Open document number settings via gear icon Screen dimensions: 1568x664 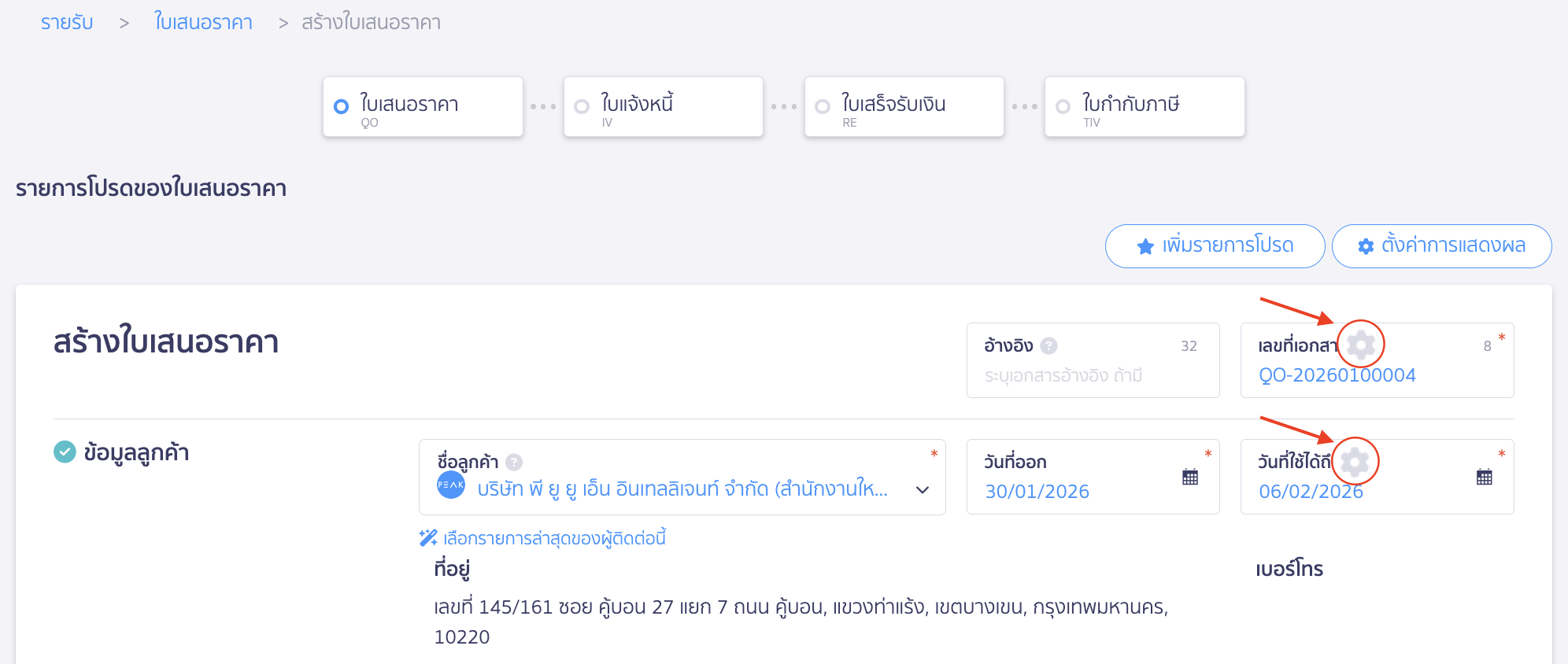(1361, 344)
